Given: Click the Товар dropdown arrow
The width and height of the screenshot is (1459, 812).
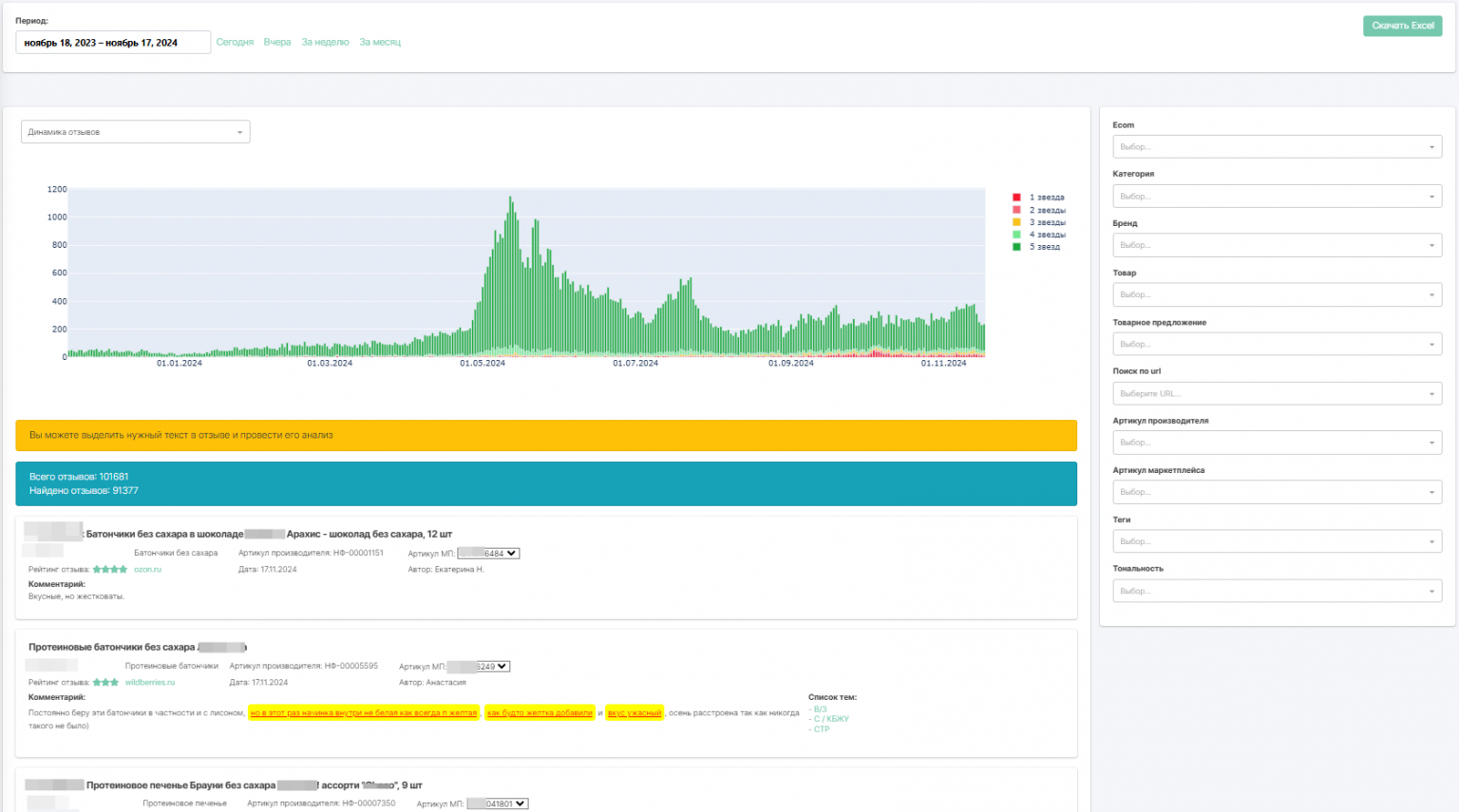Looking at the screenshot, I should (1431, 295).
